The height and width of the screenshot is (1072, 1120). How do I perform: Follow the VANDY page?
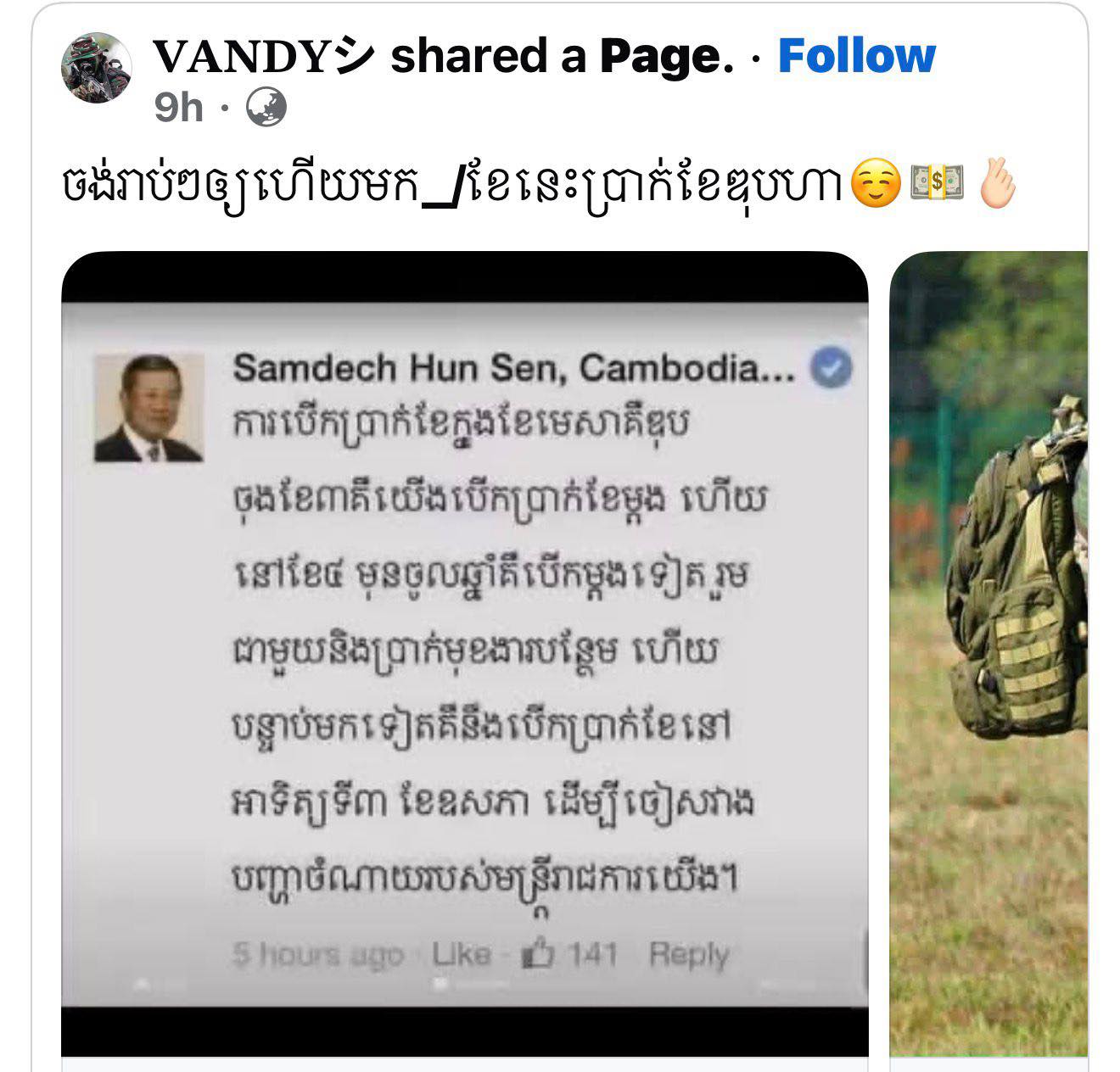(x=857, y=56)
